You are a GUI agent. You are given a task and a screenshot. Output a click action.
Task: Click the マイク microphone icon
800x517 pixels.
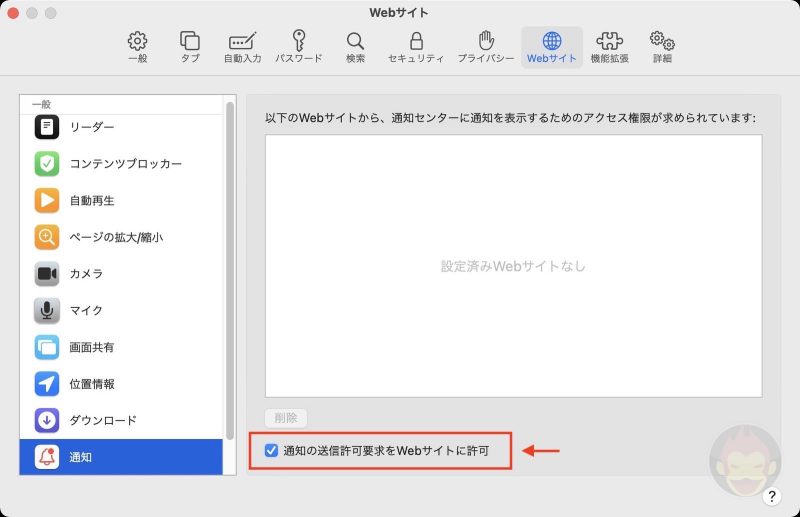(x=47, y=310)
